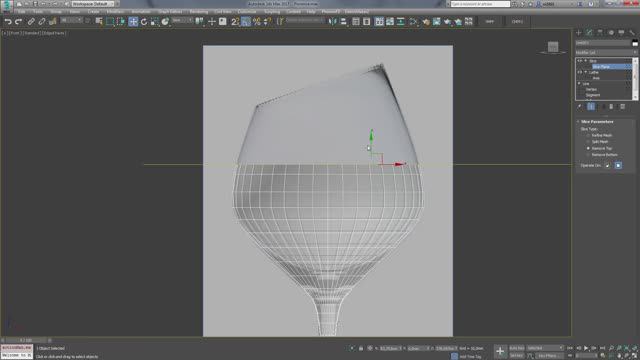Click Play Animation button
This screenshot has width=640, height=360.
click(x=586, y=348)
